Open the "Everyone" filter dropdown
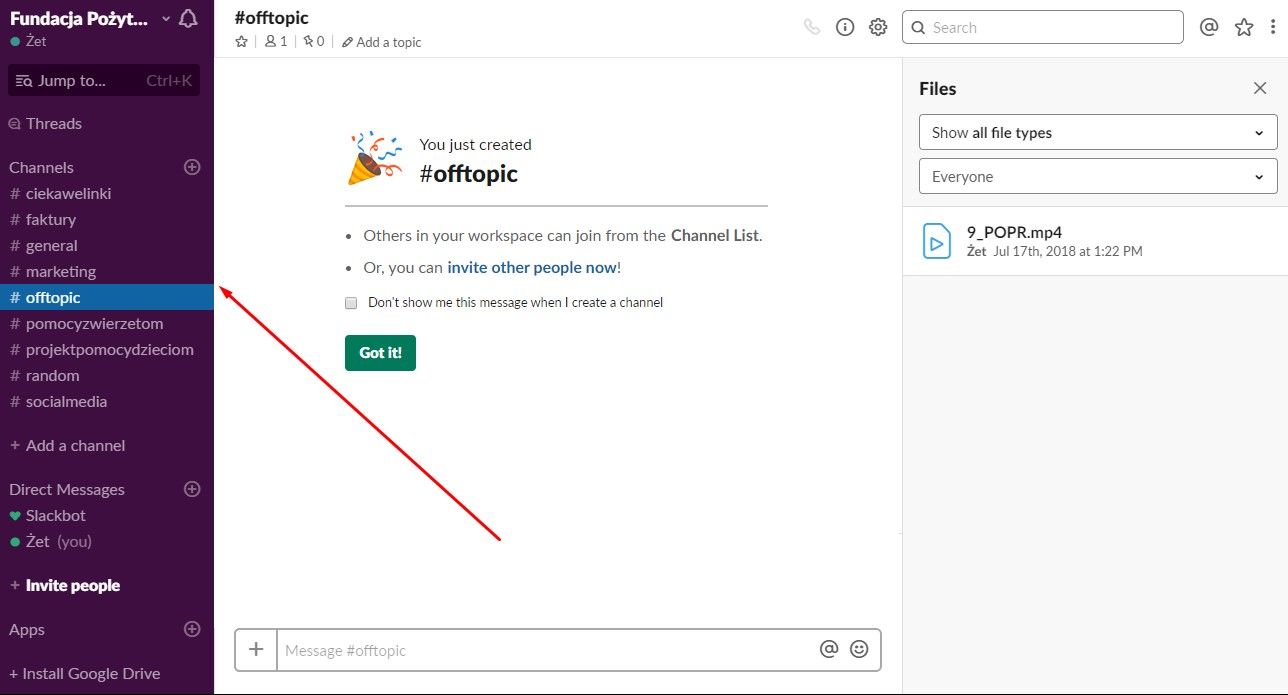The image size is (1288, 695). [1097, 176]
